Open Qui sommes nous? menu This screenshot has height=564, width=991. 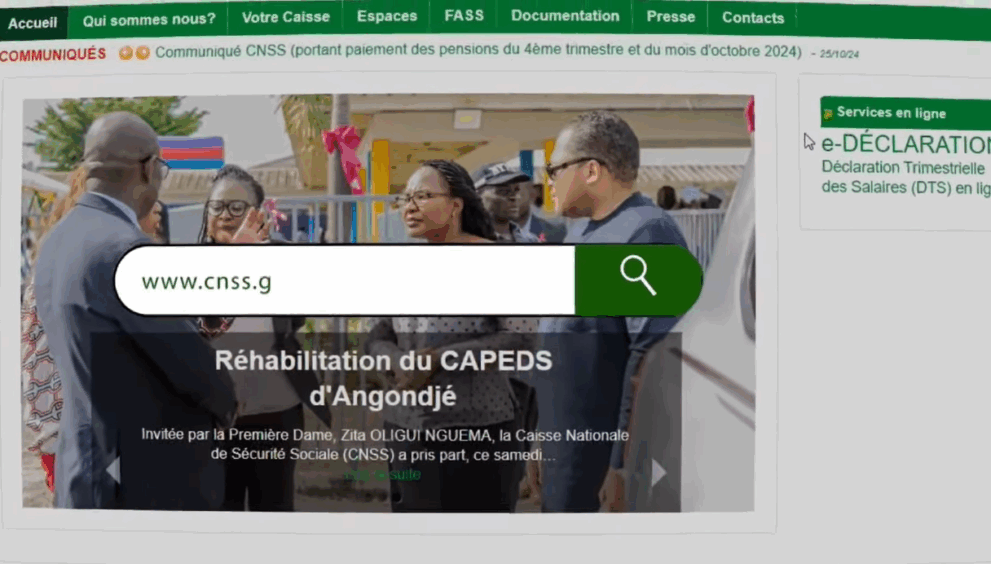point(149,20)
